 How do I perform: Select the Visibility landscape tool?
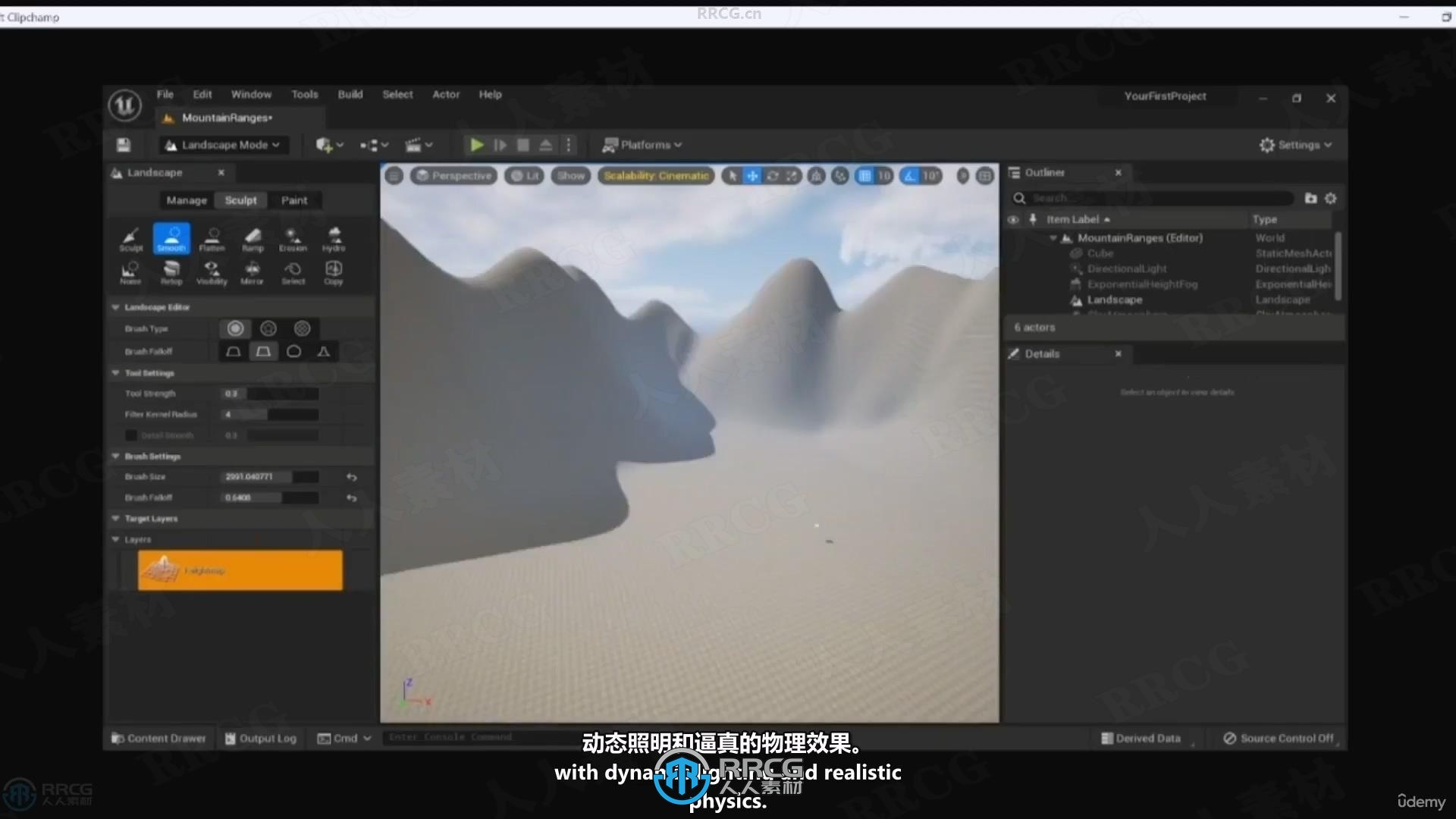(x=212, y=272)
